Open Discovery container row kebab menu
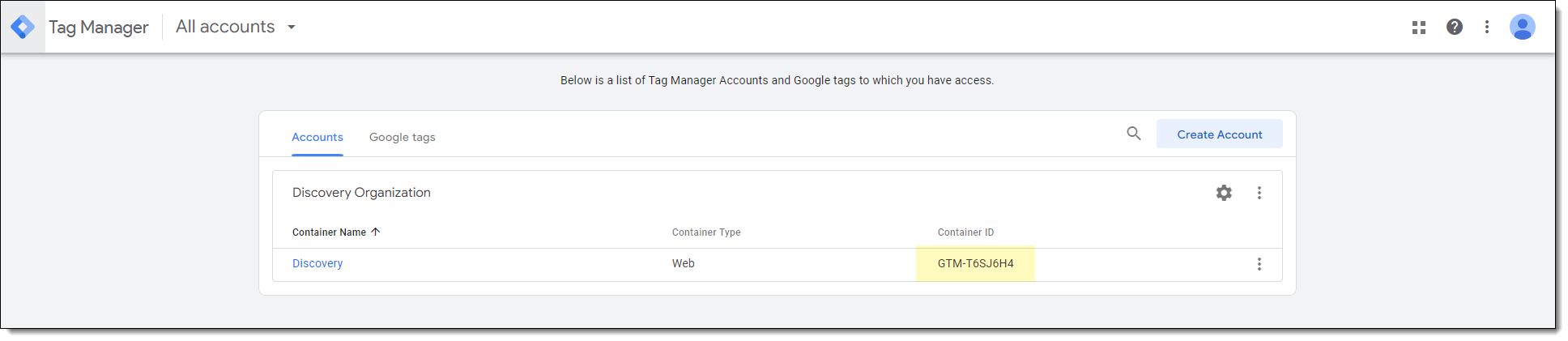 [1259, 264]
